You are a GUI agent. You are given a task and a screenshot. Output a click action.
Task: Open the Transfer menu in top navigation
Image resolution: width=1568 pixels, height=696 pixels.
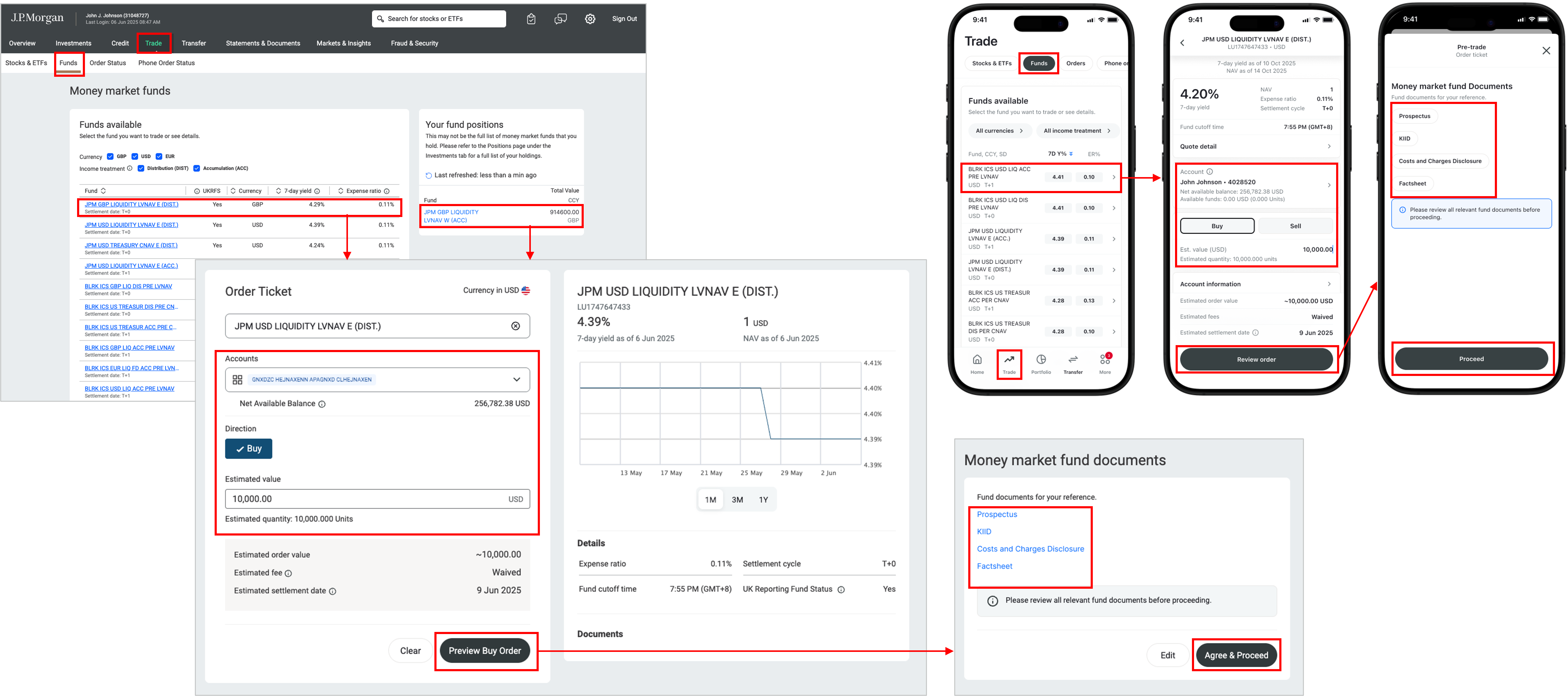[193, 43]
